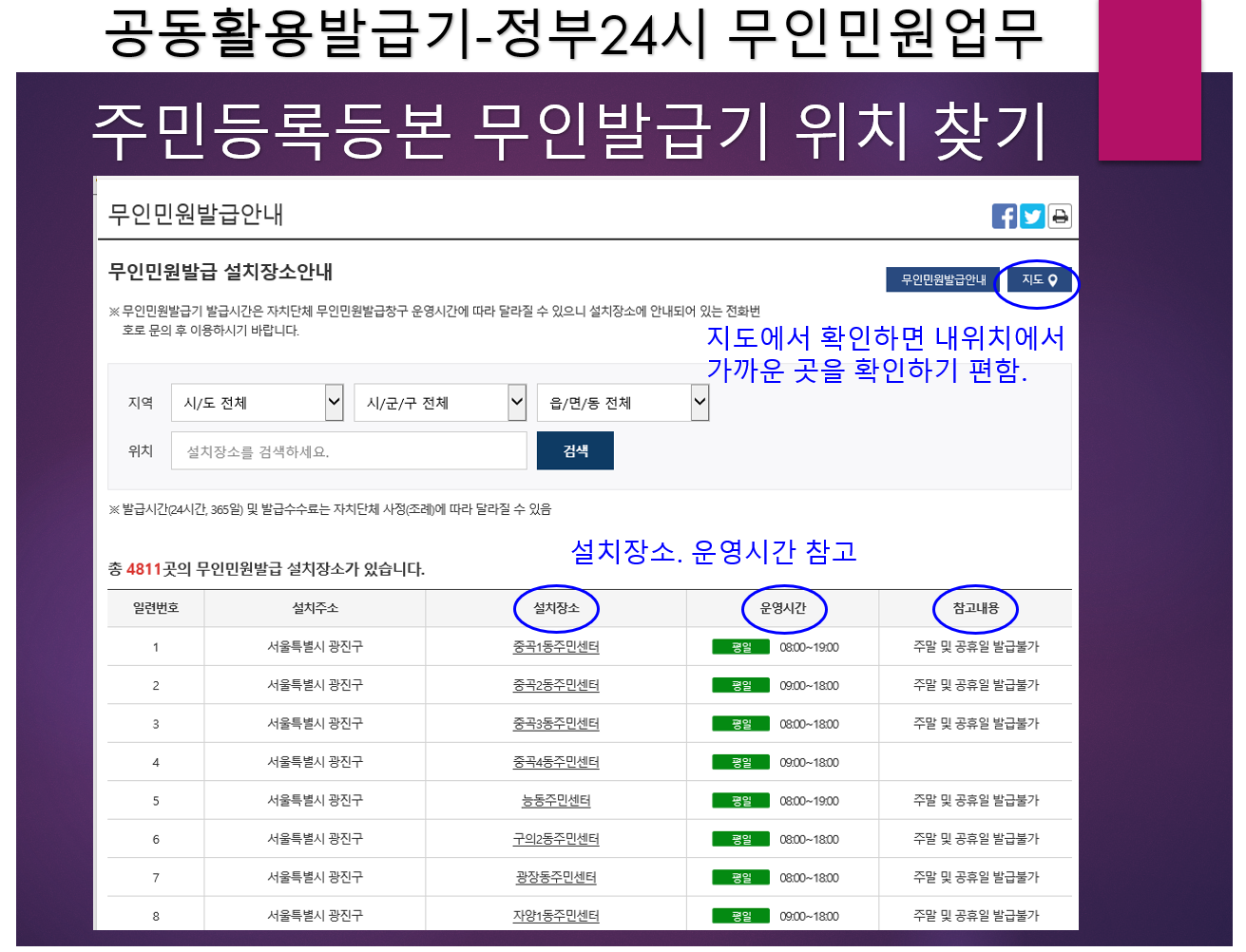Open 자양1동주민센터 link
The width and height of the screenshot is (1246, 952).
(556, 916)
